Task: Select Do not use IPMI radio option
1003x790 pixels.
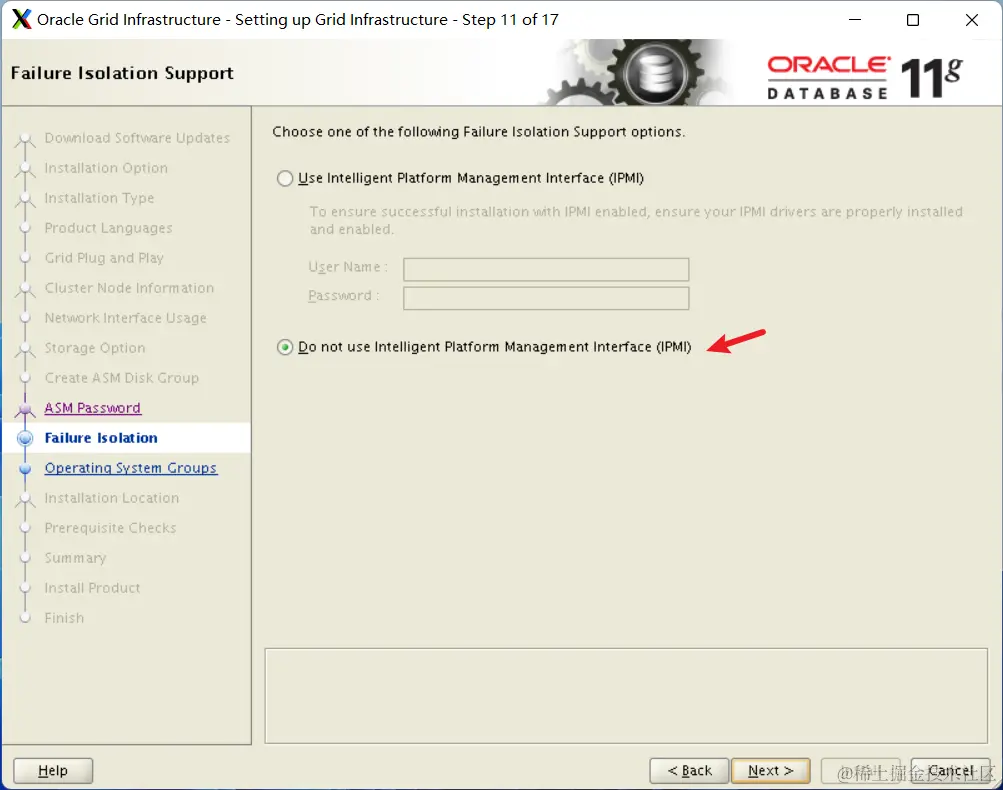Action: 285,347
